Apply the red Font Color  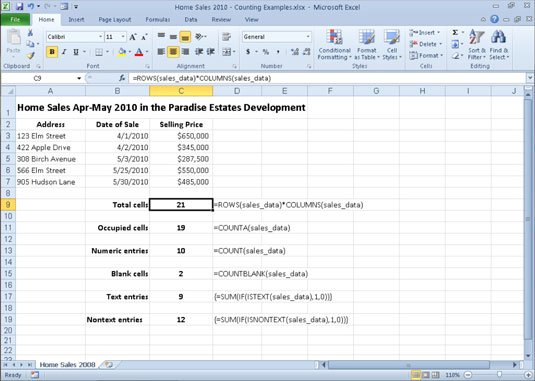(x=139, y=52)
